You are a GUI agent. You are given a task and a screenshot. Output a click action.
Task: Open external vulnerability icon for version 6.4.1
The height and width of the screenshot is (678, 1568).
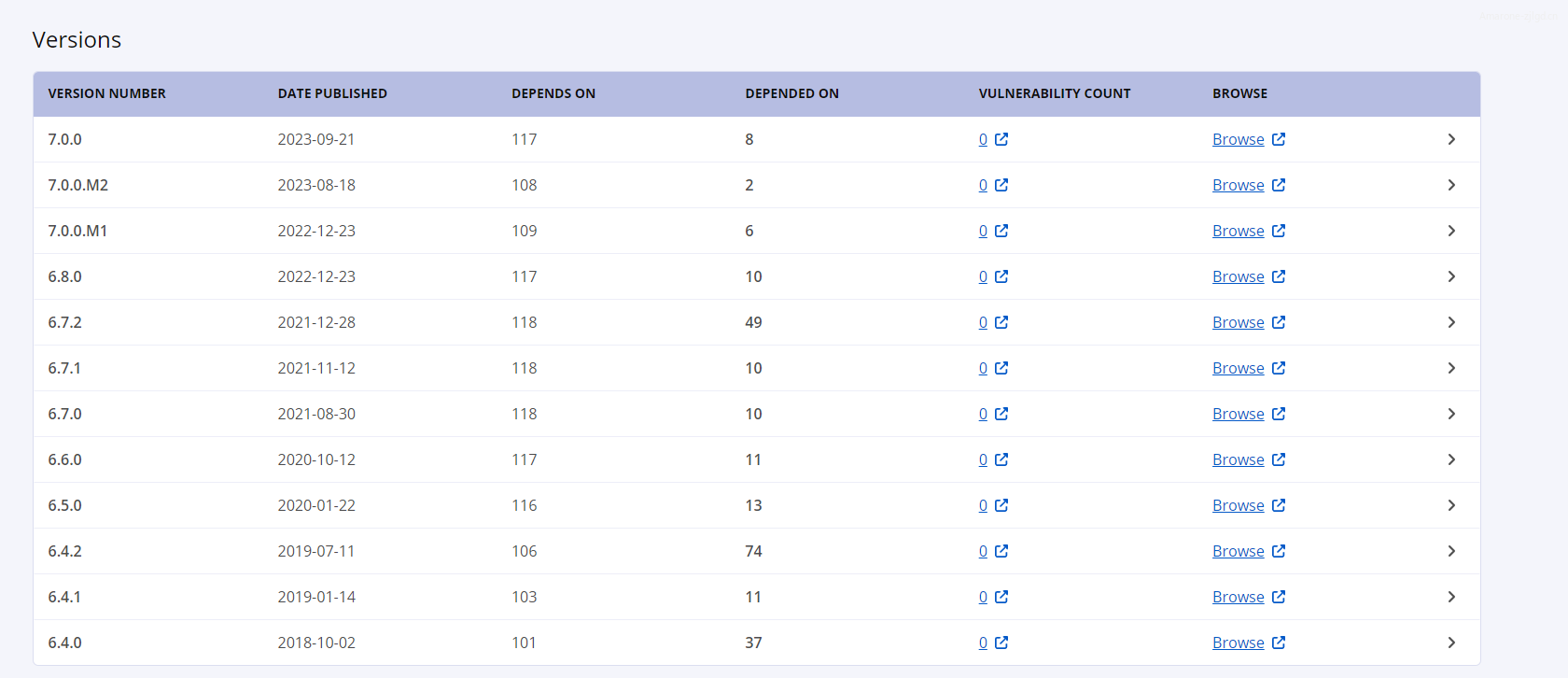click(x=1001, y=597)
